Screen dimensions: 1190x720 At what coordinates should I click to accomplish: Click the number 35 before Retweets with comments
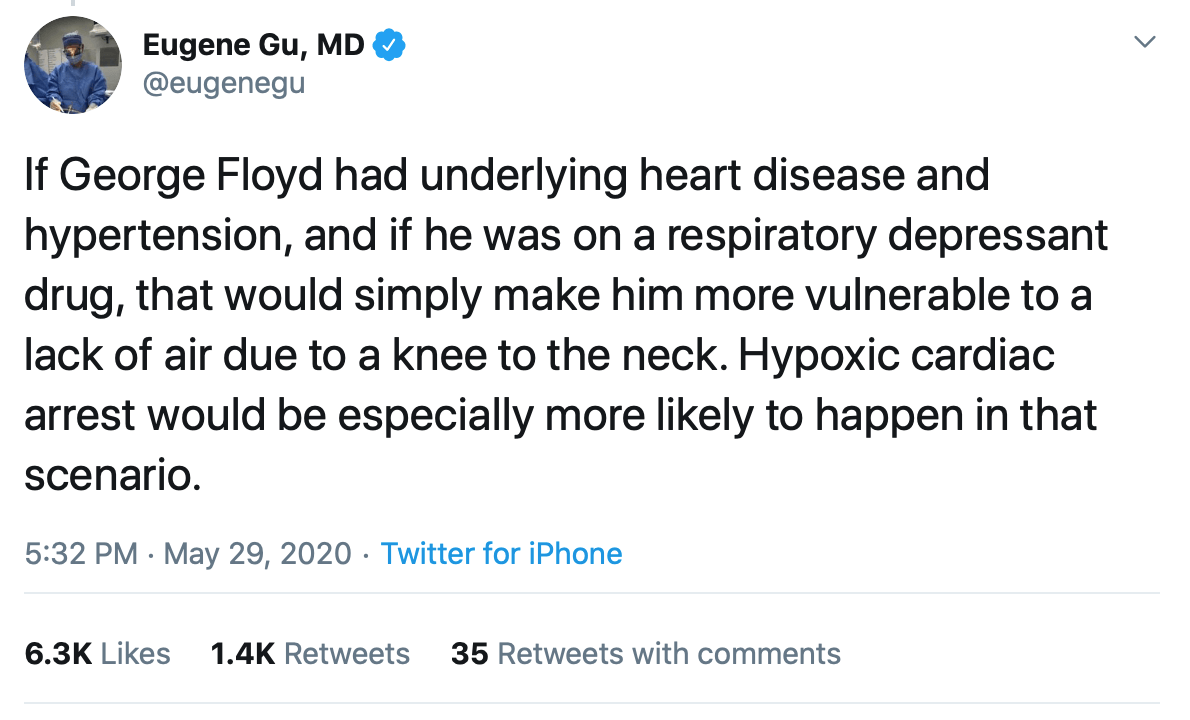(x=470, y=654)
